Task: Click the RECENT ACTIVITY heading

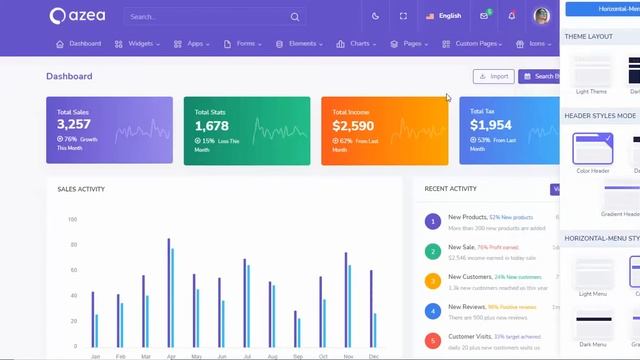Action: pyautogui.click(x=450, y=189)
